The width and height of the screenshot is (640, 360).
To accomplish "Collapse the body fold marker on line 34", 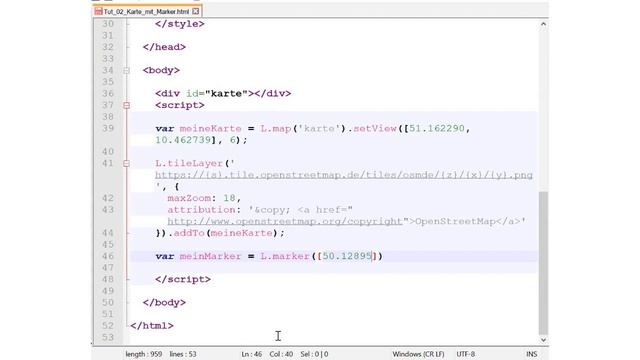I will 127,71.
